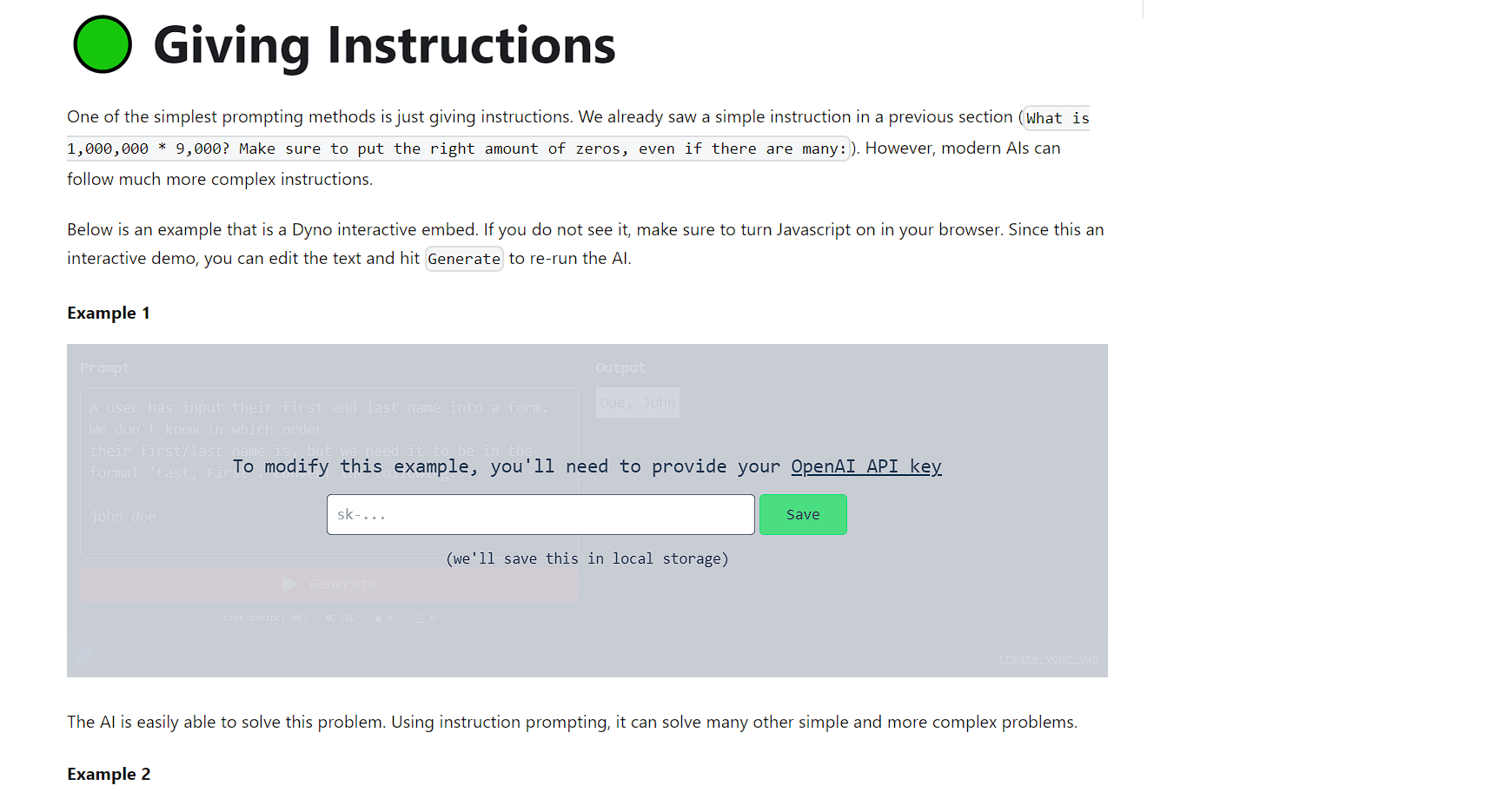This screenshot has width=1512, height=799.
Task: Click the Prompt panel heading
Action: coord(104,367)
